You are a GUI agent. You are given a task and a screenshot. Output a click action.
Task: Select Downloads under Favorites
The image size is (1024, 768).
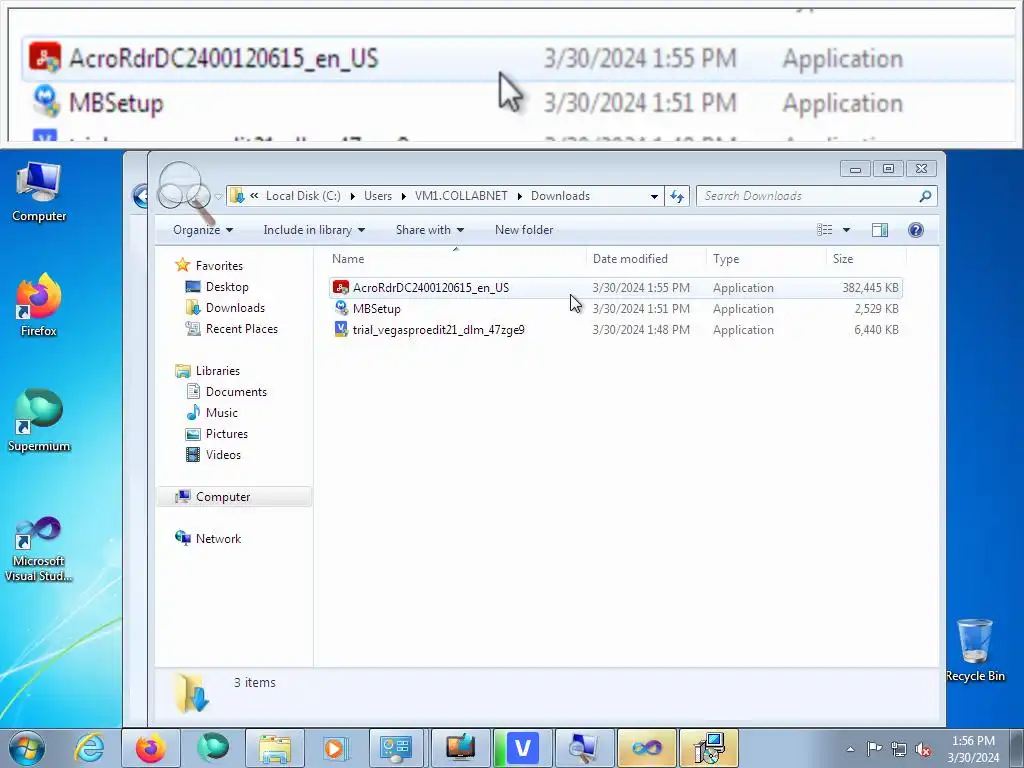[225, 308]
